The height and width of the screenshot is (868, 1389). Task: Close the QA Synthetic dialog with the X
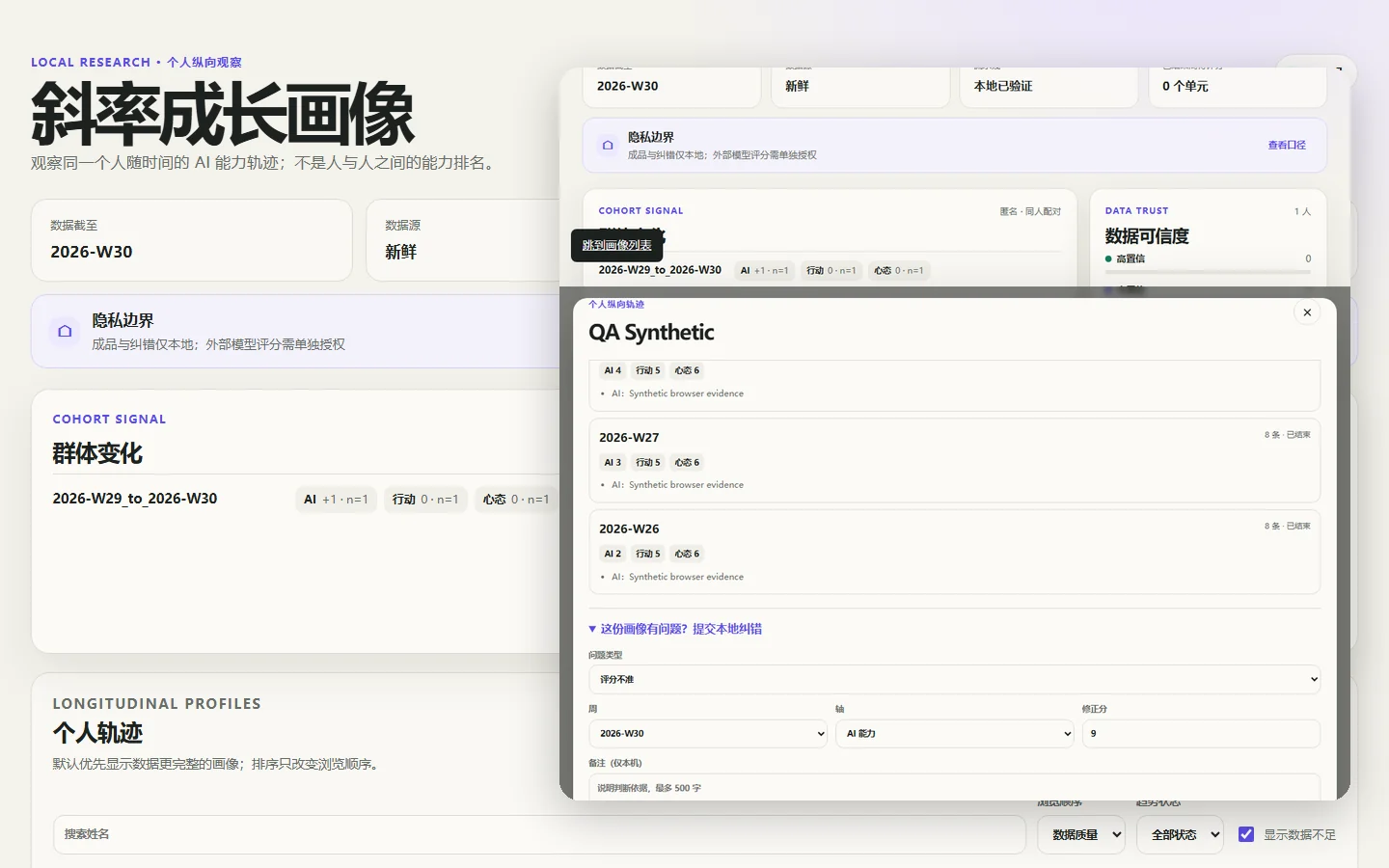[x=1307, y=312]
